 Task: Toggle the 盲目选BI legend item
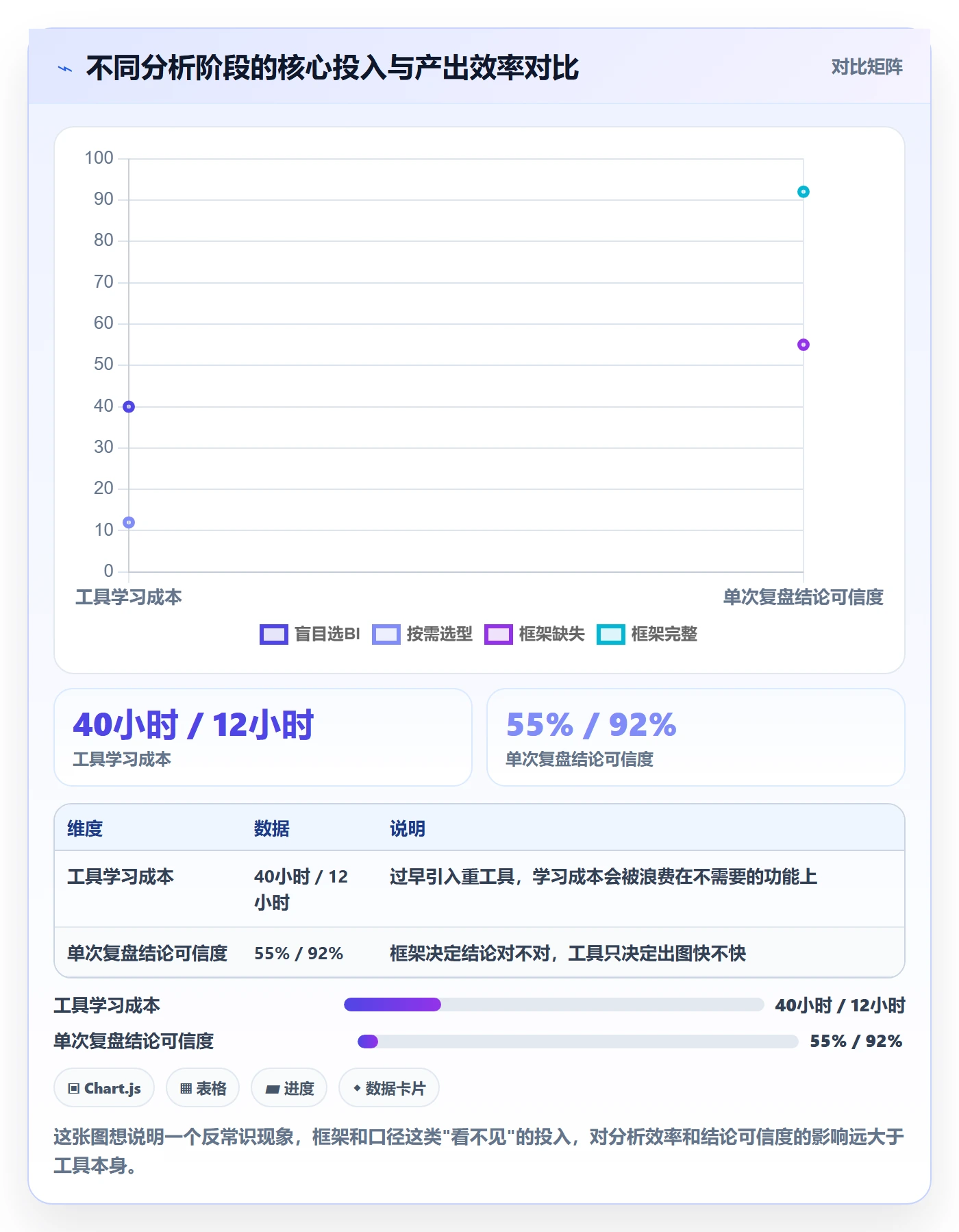pyautogui.click(x=310, y=634)
